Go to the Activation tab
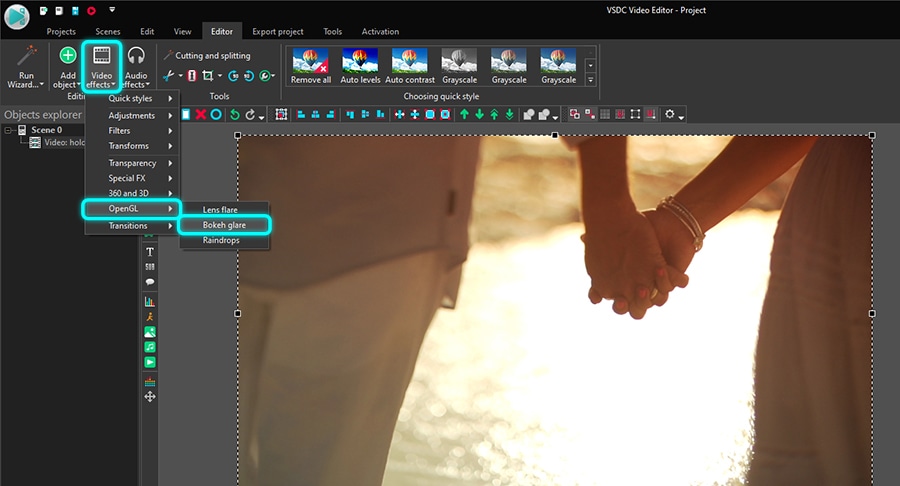 point(380,32)
